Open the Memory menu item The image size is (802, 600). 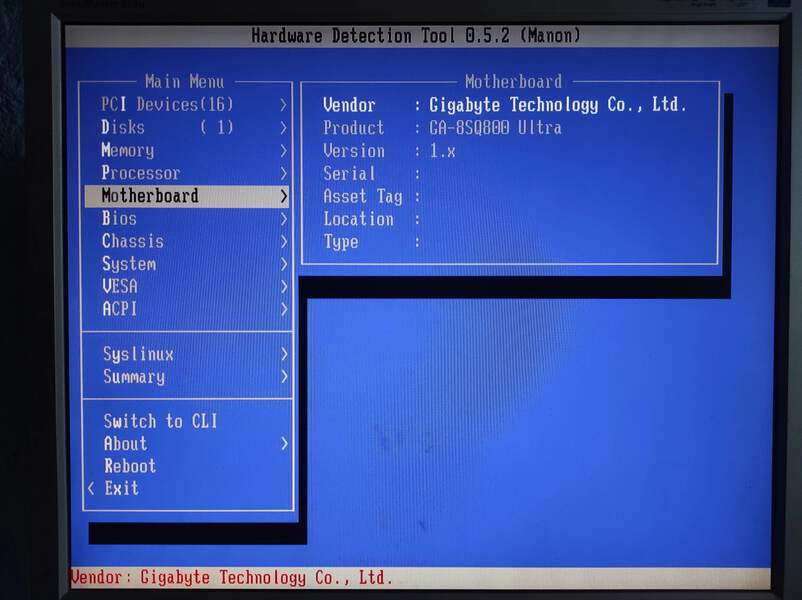(187, 150)
